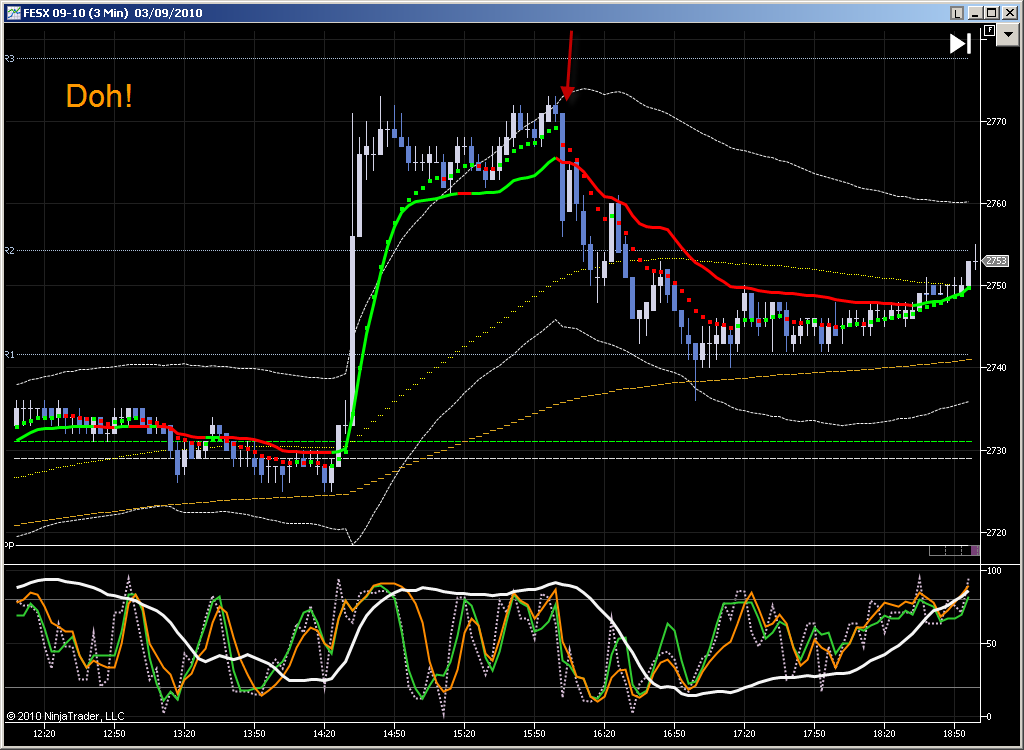Click the R2 pivot level label
Screen dimensions: 1024x750
[9, 250]
